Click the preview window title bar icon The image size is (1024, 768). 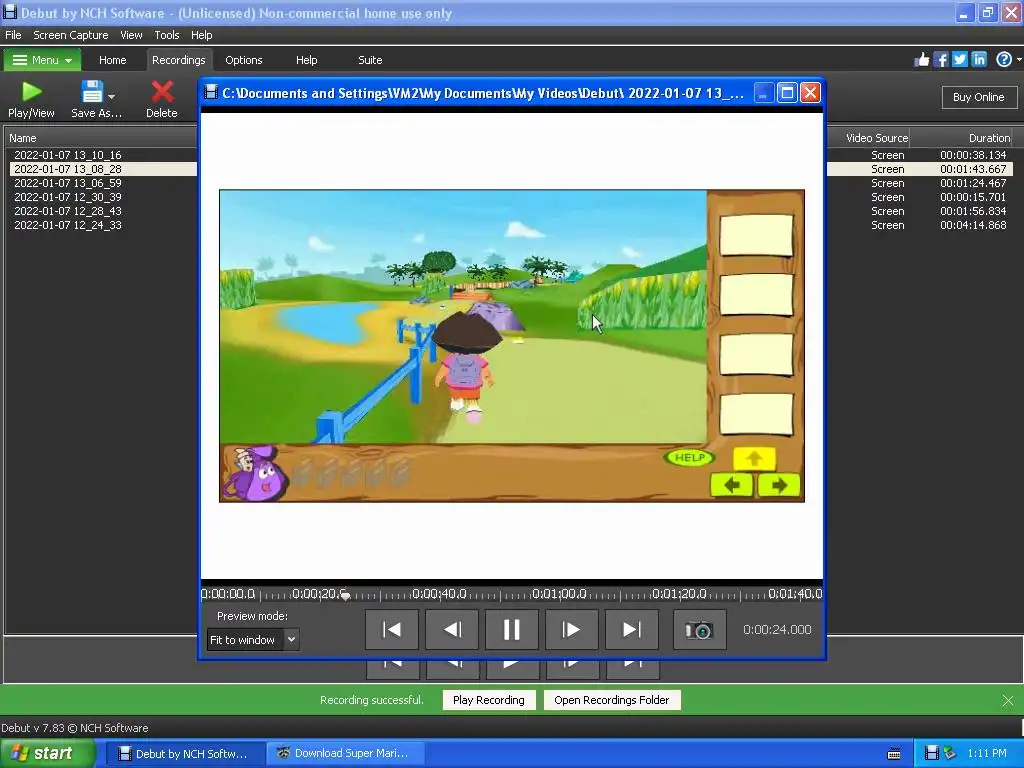coord(211,93)
